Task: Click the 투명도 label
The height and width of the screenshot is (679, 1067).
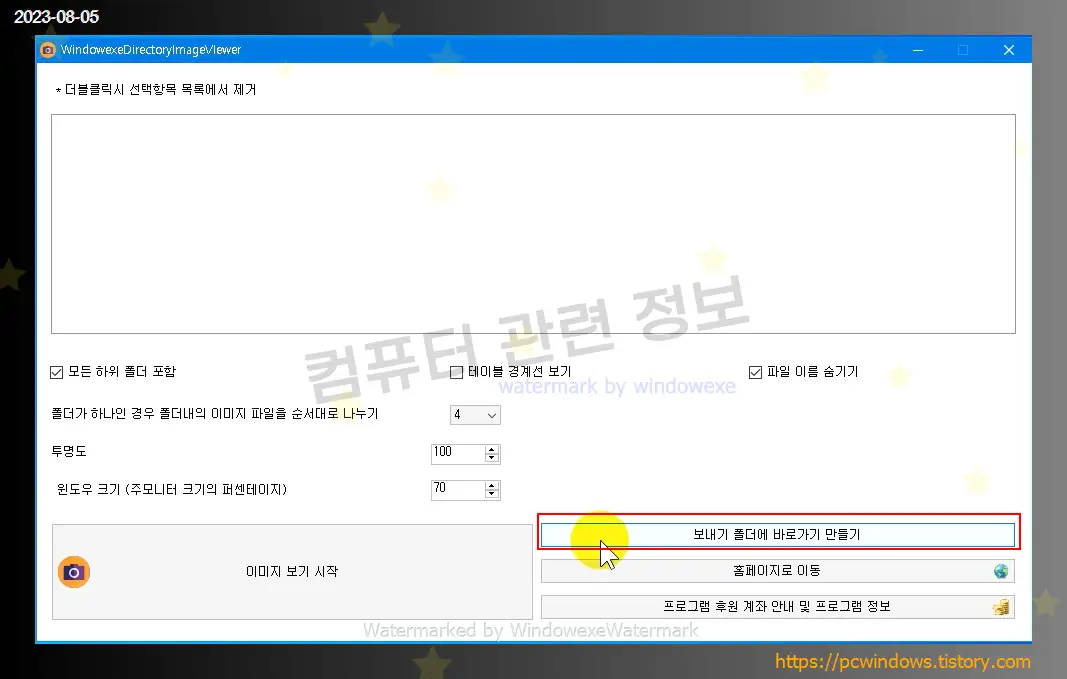Action: (x=69, y=451)
